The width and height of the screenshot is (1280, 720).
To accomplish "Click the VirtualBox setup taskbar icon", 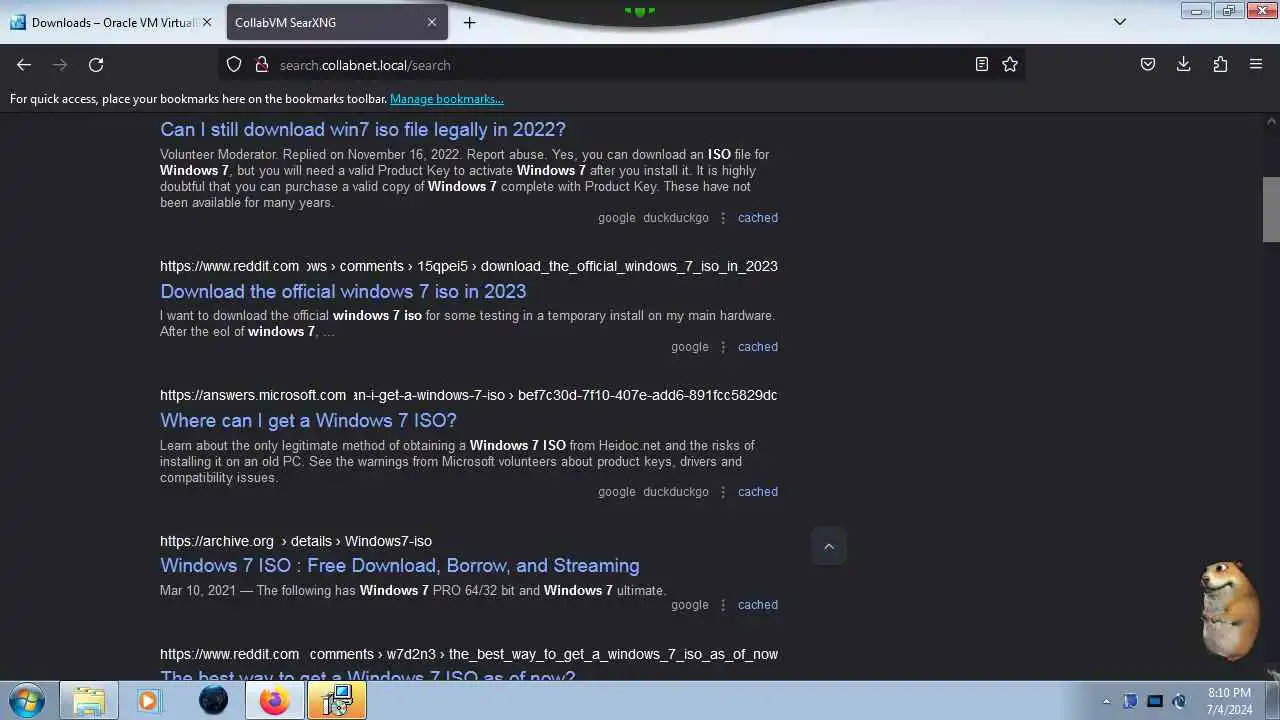I will pos(337,700).
